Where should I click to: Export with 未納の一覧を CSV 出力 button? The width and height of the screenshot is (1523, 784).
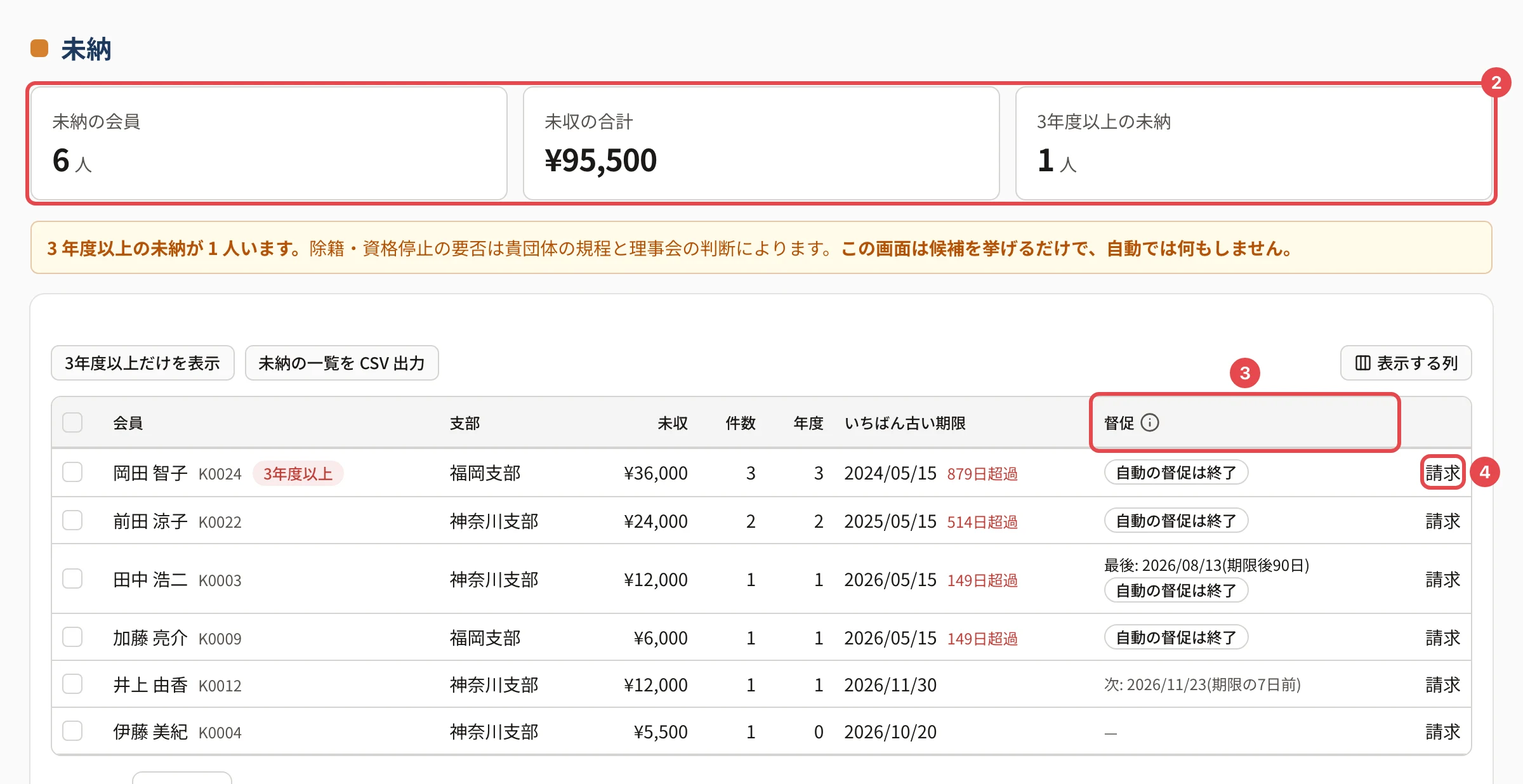341,363
